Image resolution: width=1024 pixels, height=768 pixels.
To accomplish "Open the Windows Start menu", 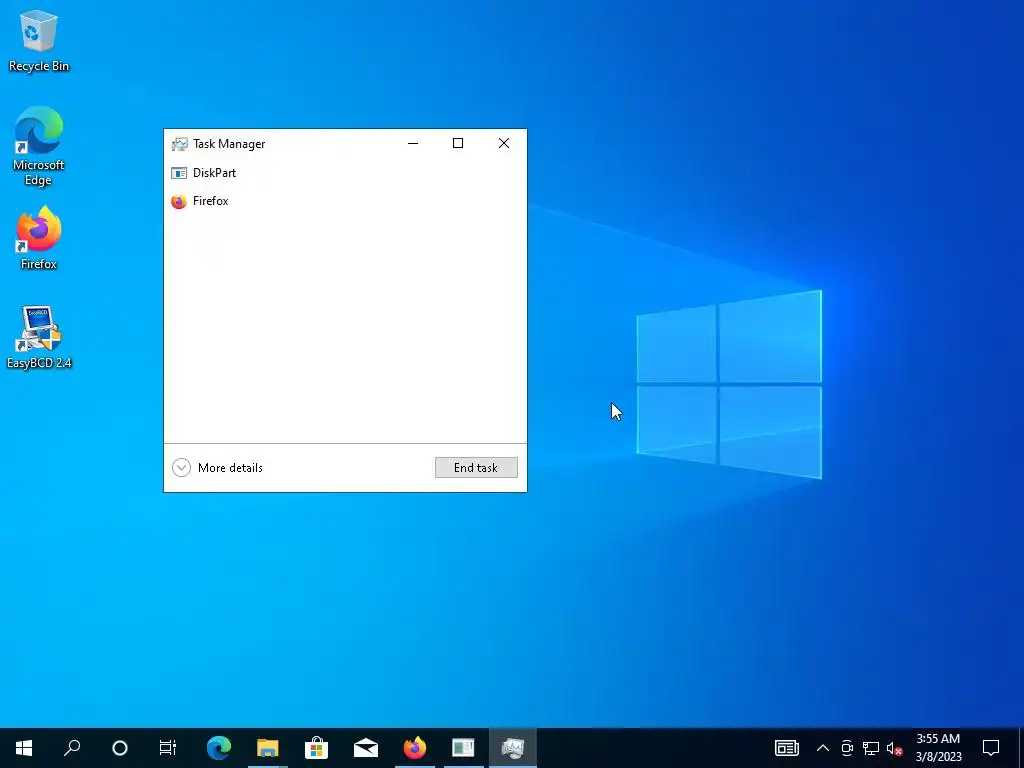I will [24, 748].
